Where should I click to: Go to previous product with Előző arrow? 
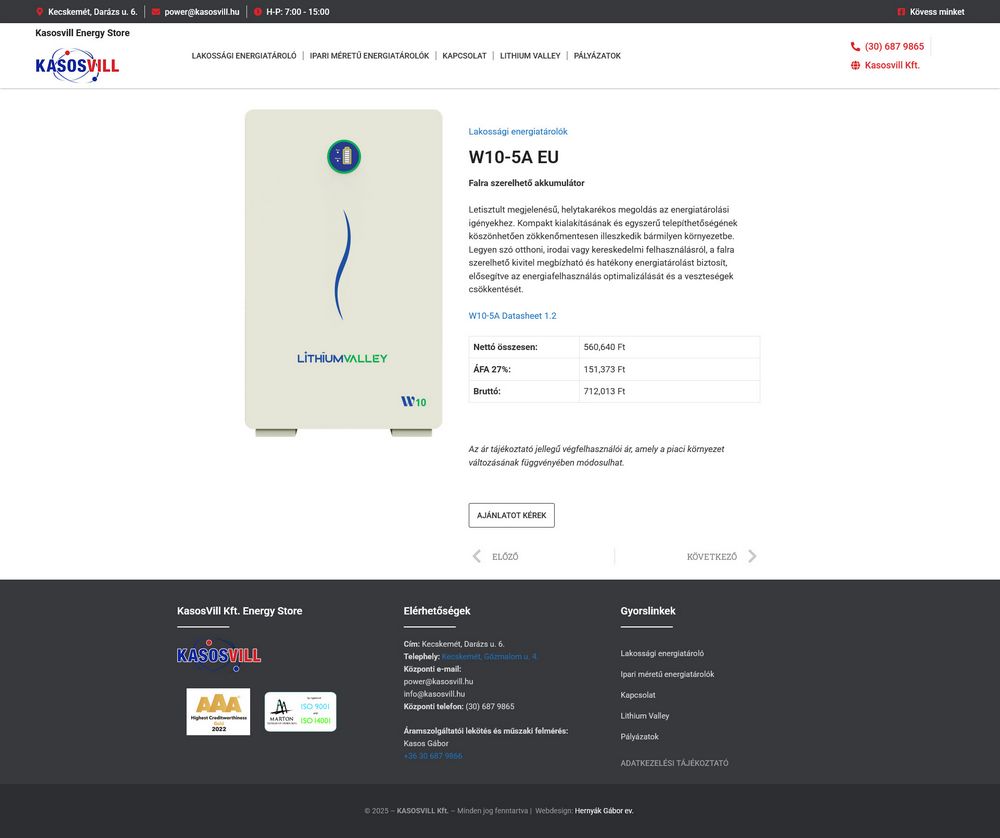tap(477, 557)
